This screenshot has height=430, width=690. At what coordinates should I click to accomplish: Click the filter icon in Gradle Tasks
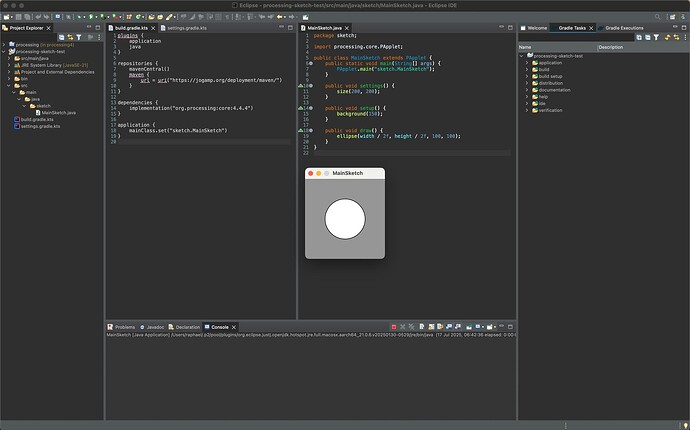coord(656,37)
